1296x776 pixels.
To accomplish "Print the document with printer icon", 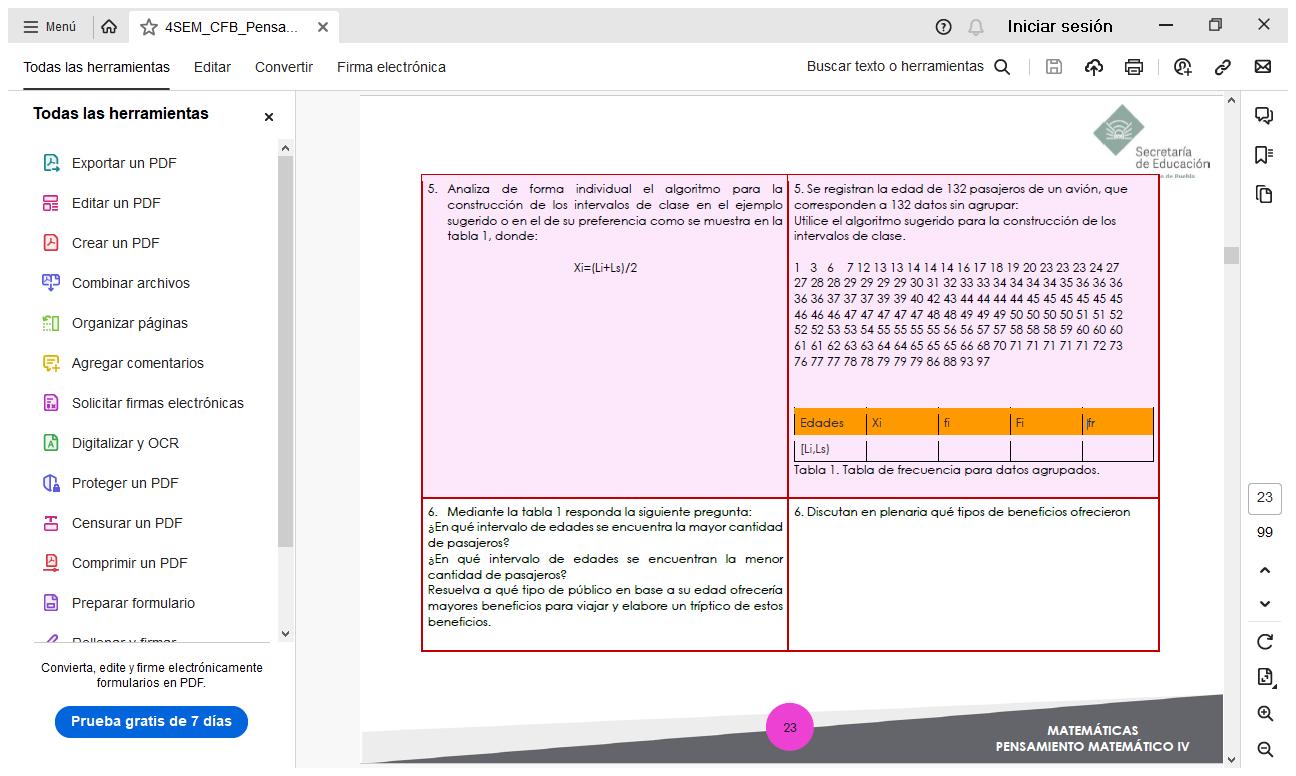I will pos(1134,67).
